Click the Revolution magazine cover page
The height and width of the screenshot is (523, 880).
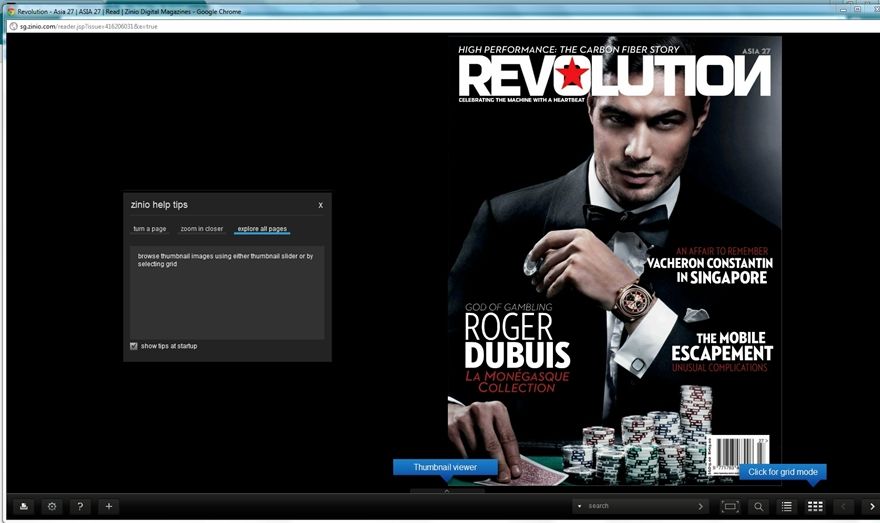[x=615, y=260]
